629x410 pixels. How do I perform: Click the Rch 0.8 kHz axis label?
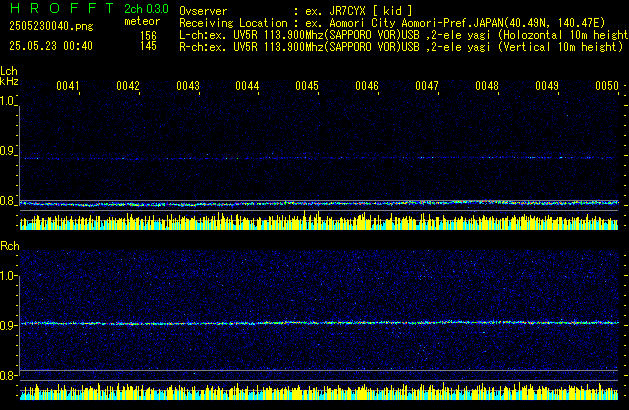click(8, 375)
